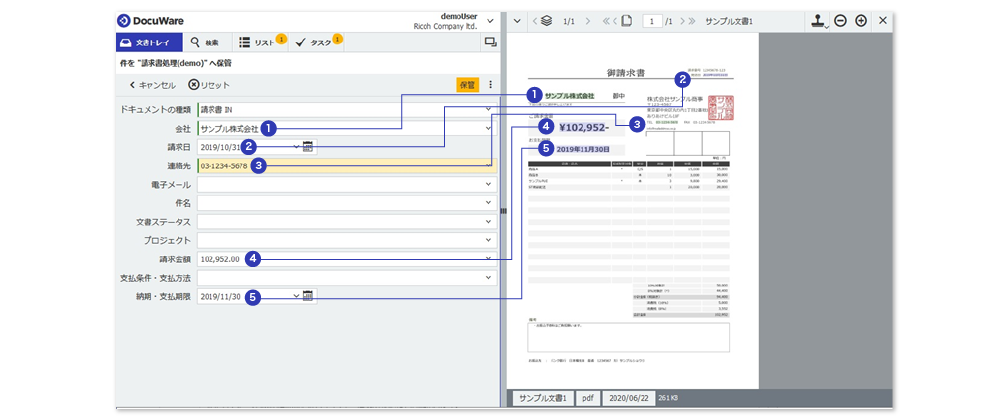The height and width of the screenshot is (420, 1008).
Task: Zoom in the document with plus icon
Action: tap(860, 21)
